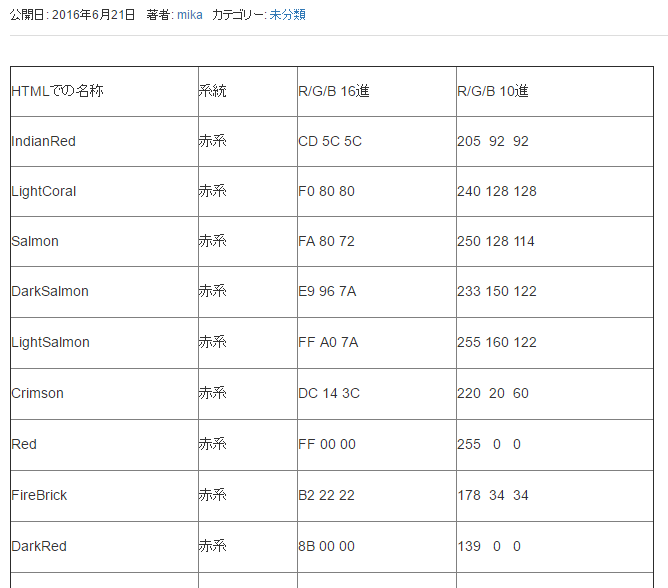This screenshot has width=668, height=588.
Task: Click the HTMLでの名称 header cell
Action: pos(57,91)
